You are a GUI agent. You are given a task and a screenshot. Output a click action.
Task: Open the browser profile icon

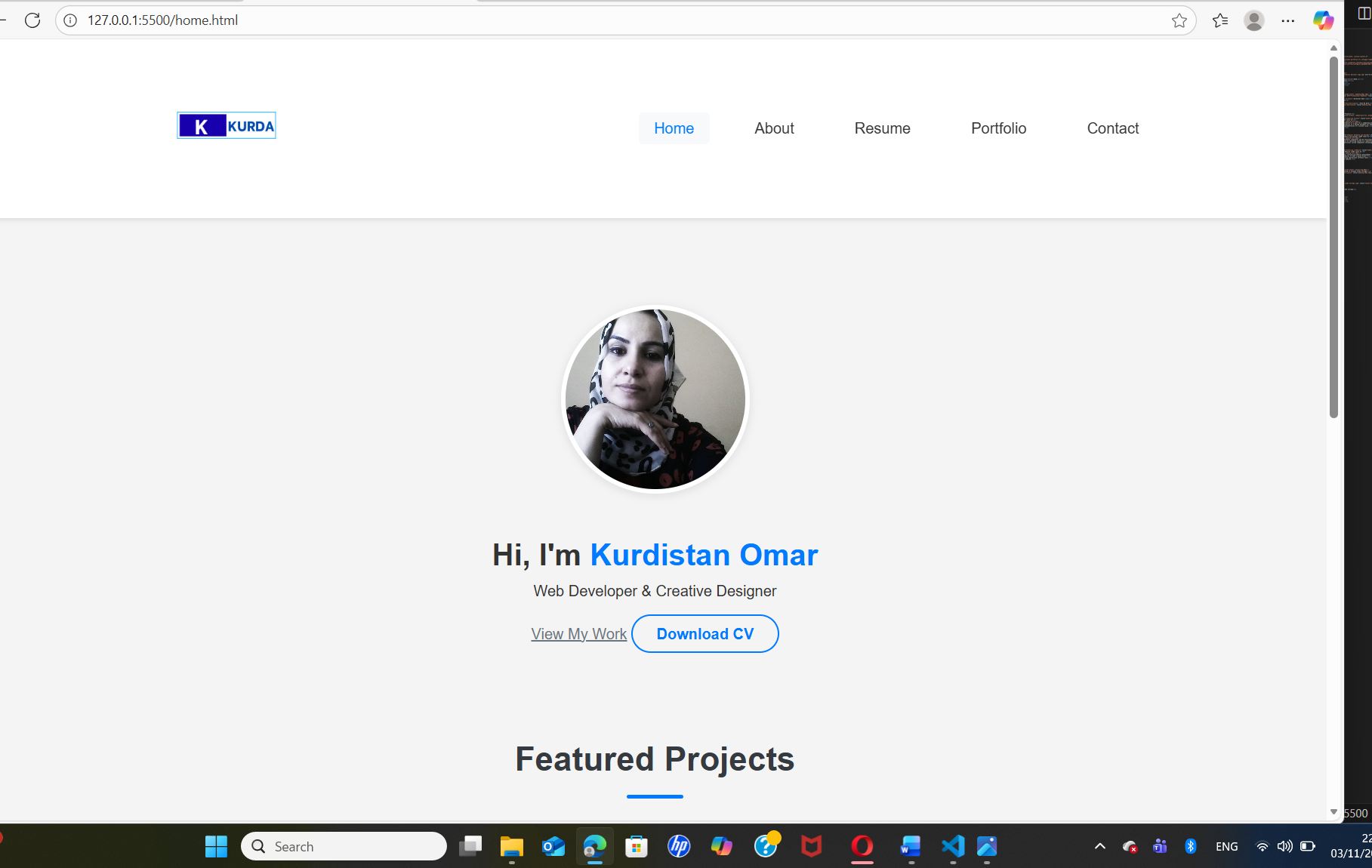tap(1253, 20)
